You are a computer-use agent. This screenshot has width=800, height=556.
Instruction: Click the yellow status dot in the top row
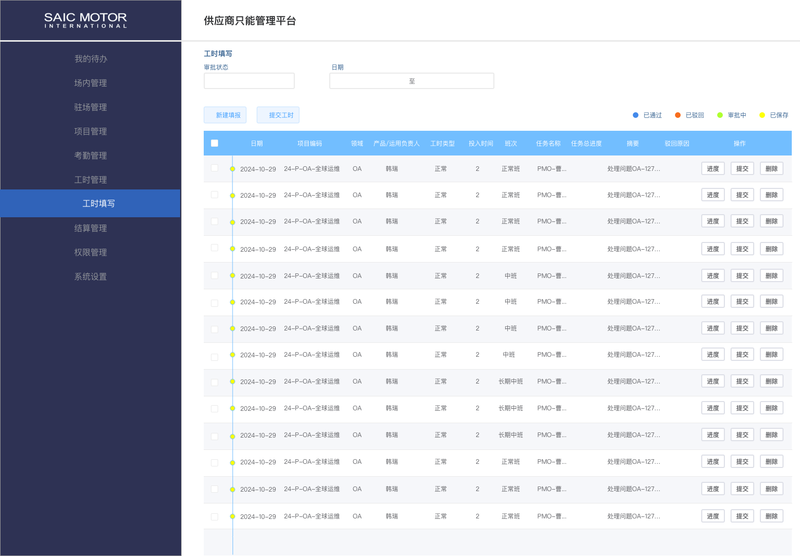click(x=233, y=169)
